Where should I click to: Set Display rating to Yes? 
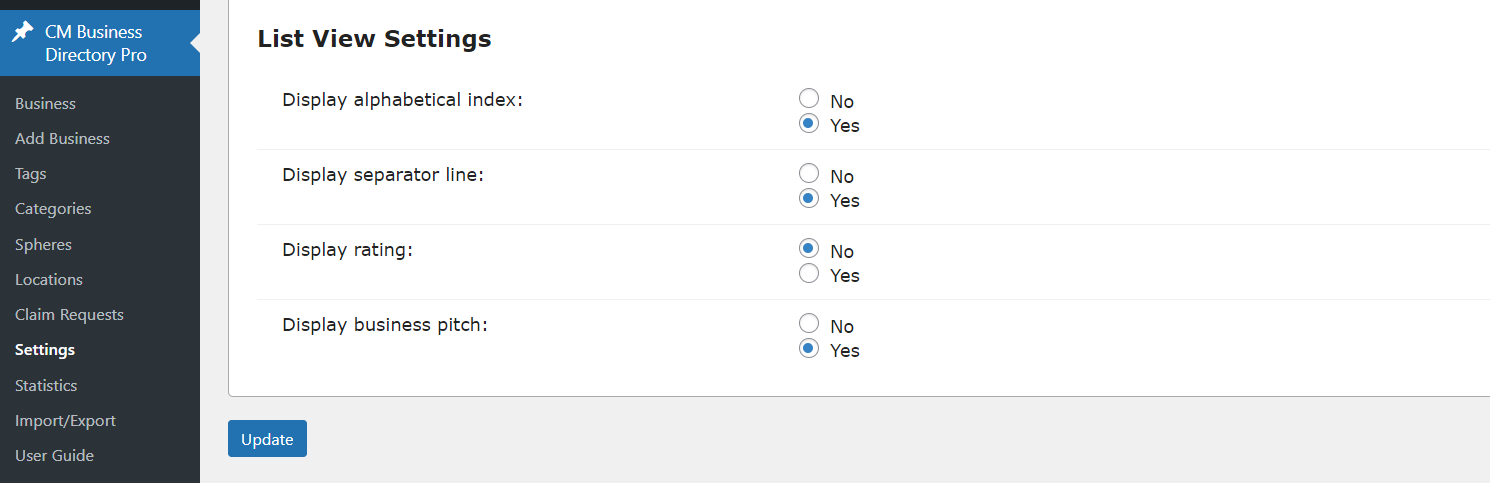pos(809,273)
